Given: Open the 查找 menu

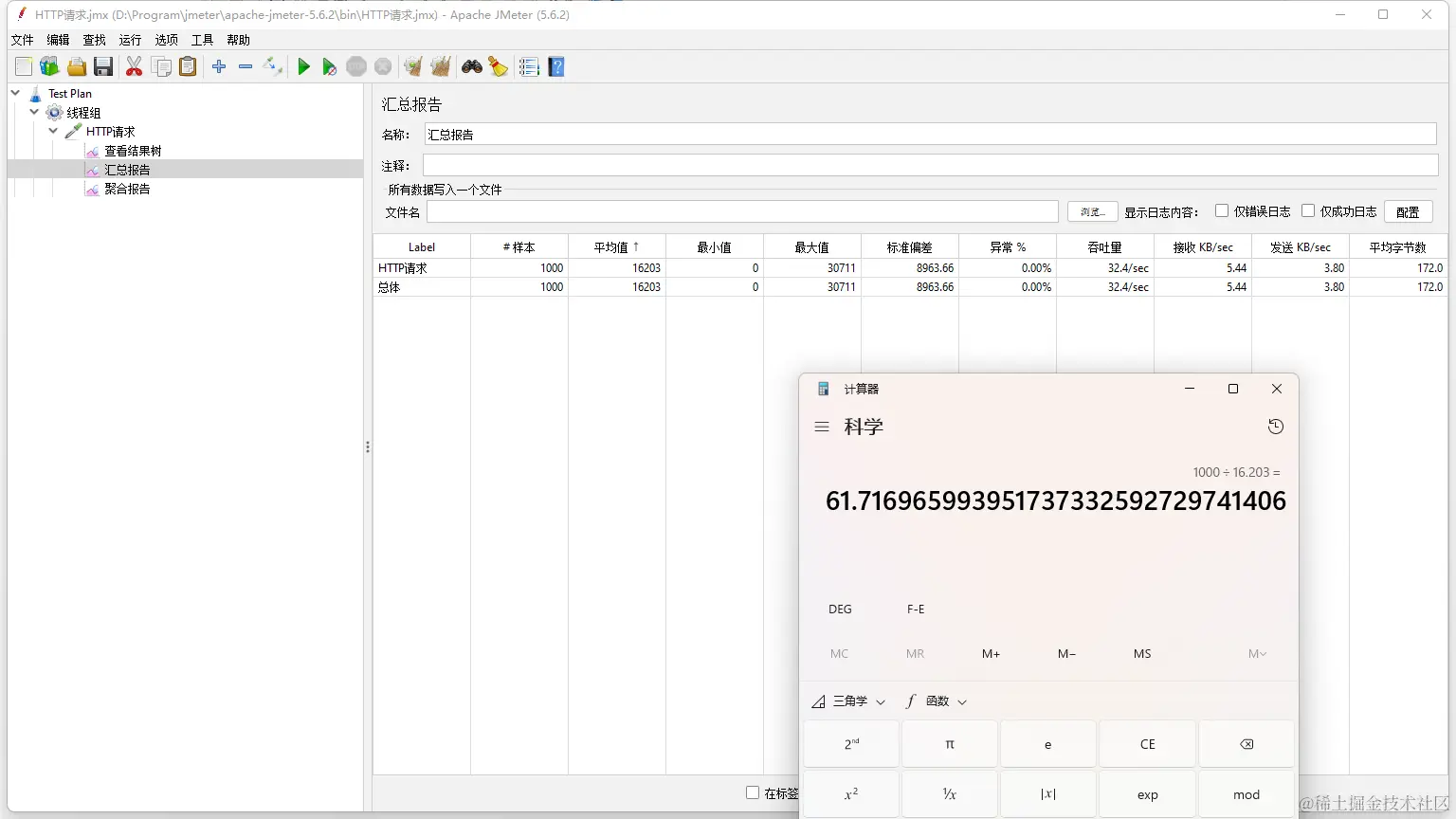Looking at the screenshot, I should (x=94, y=40).
